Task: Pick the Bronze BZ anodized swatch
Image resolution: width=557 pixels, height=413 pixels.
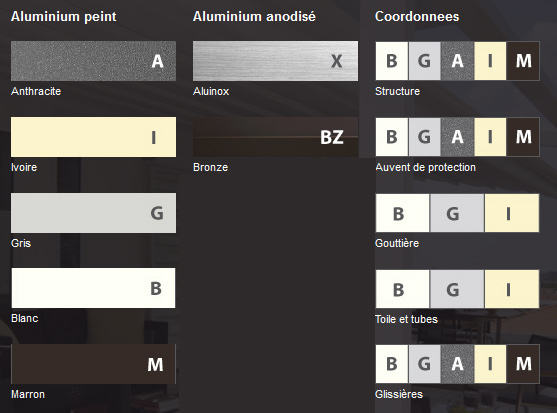Action: coord(275,137)
